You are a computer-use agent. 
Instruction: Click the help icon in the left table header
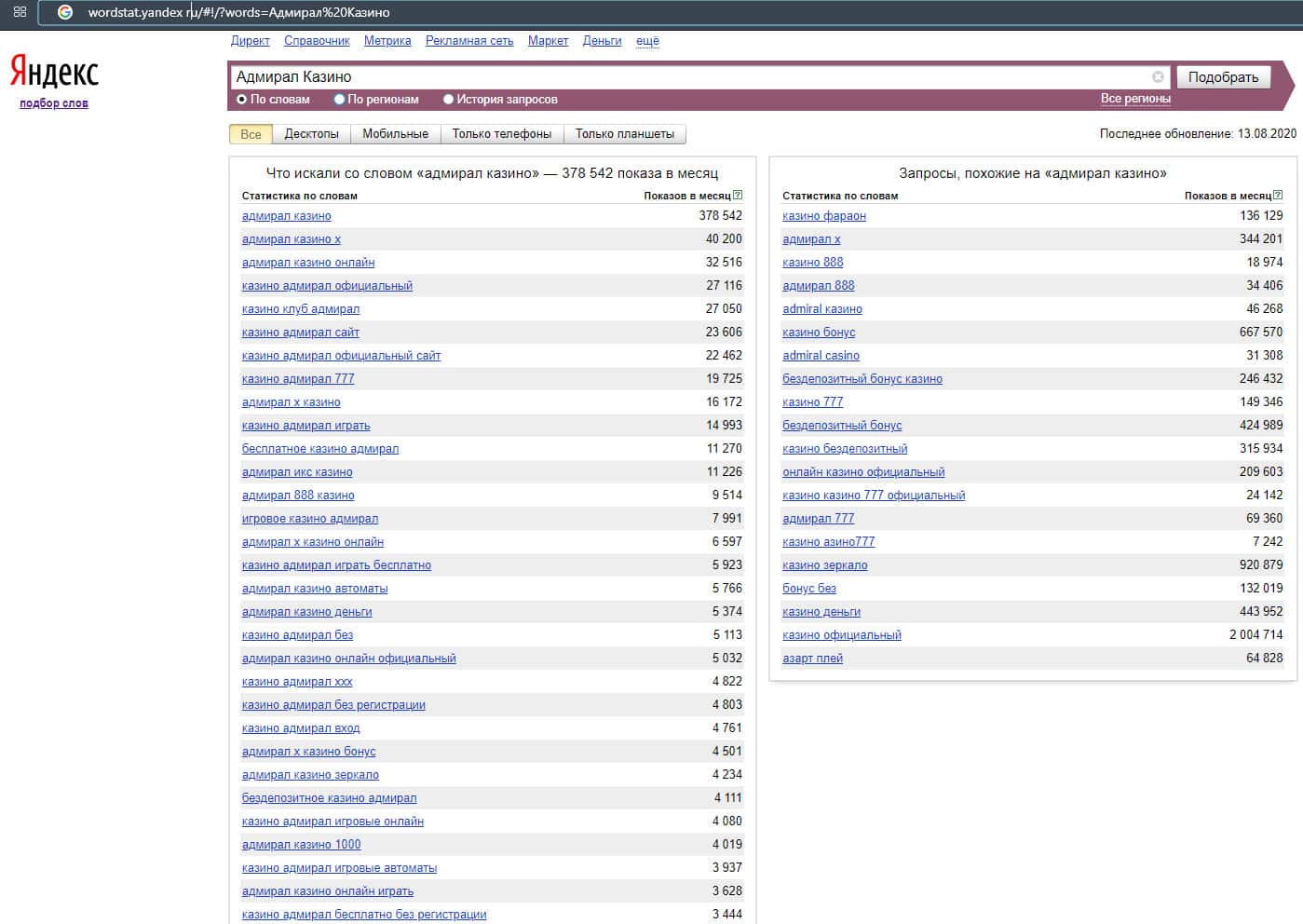pyautogui.click(x=738, y=196)
